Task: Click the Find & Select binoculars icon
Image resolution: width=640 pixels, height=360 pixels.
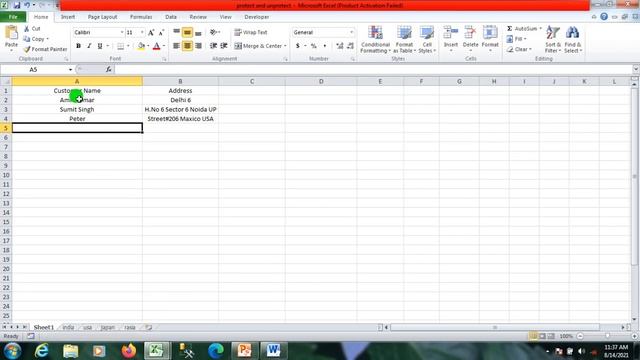Action: coord(572,33)
